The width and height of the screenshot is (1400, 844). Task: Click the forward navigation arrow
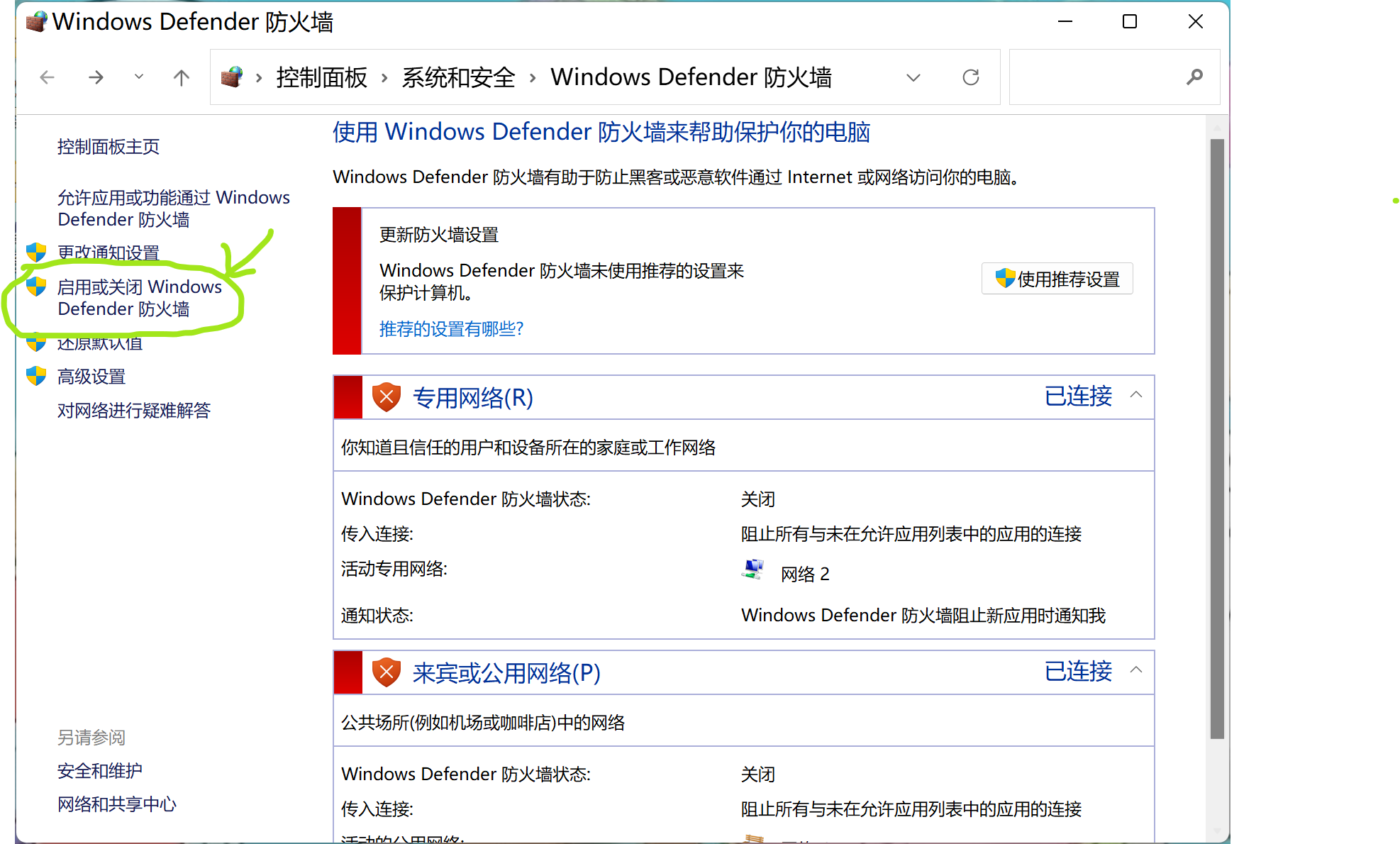click(96, 77)
